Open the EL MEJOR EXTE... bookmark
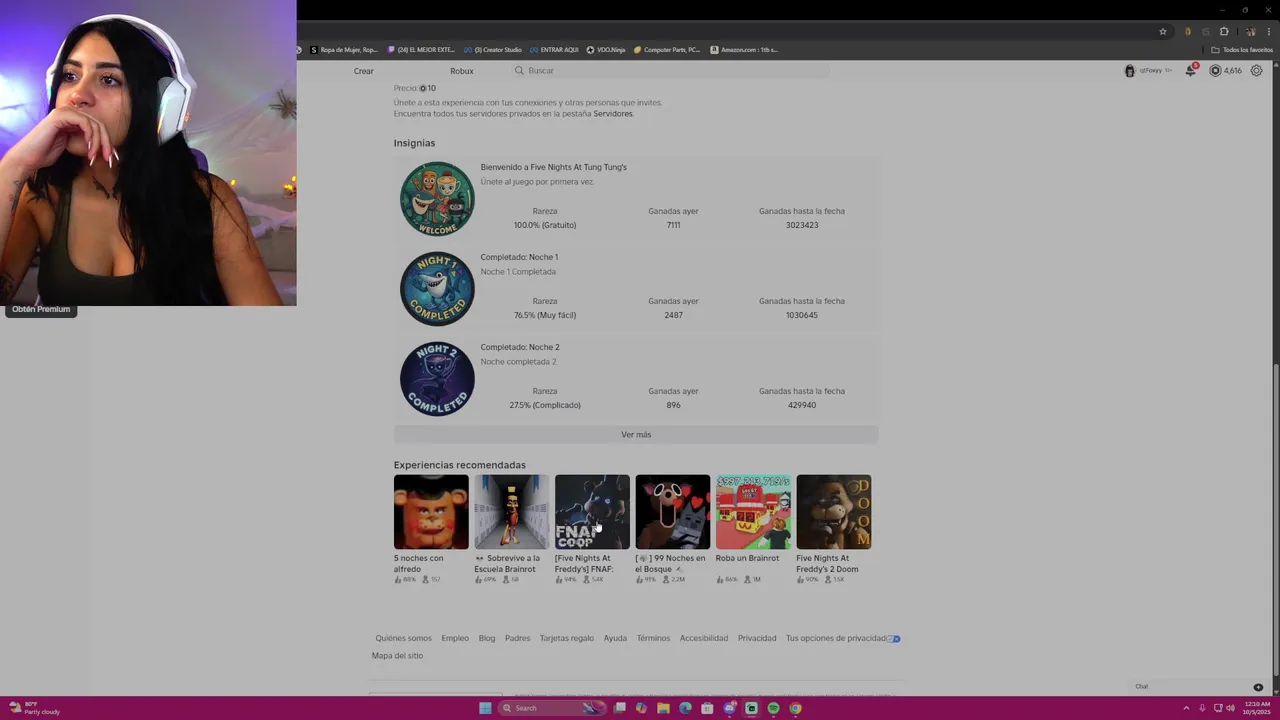The image size is (1280, 720). (420, 49)
